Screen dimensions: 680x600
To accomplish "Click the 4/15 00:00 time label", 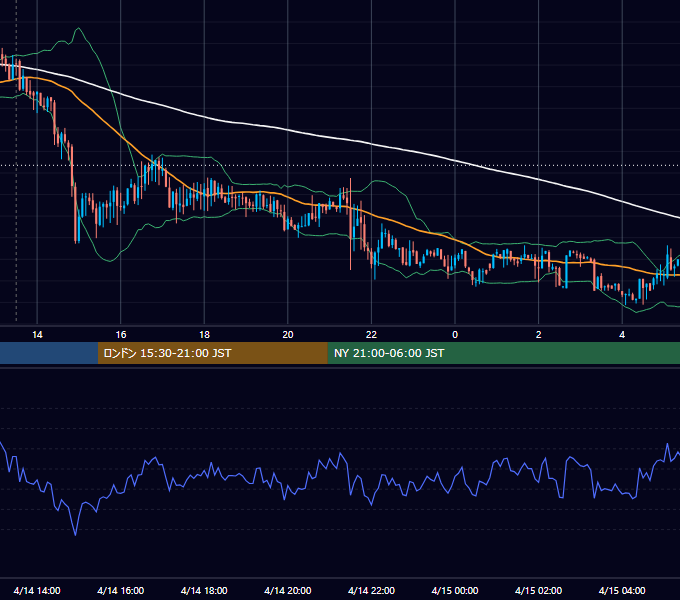I will 455,590.
